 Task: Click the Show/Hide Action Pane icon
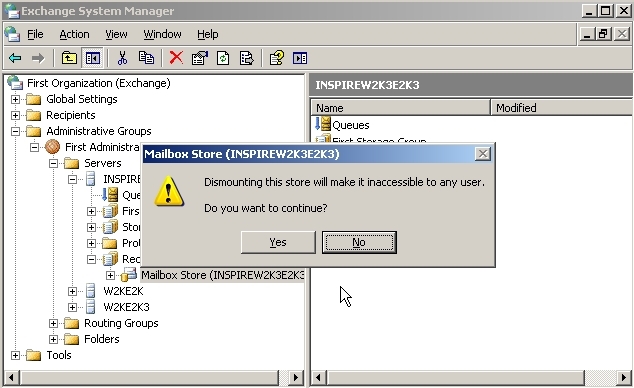(300, 59)
